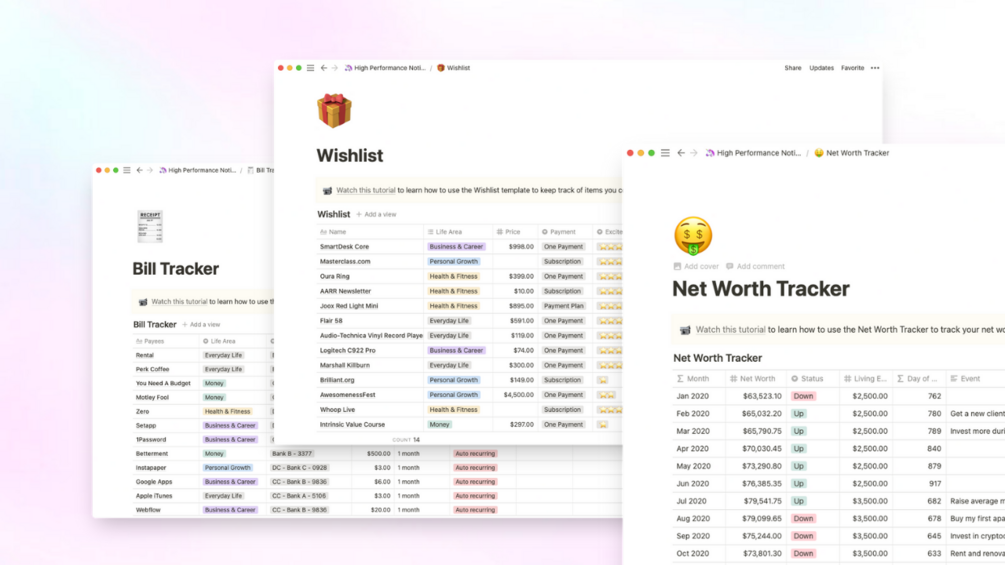The image size is (1005, 565).
Task: Click the Life Area column header in Wishlist
Action: tap(458, 232)
